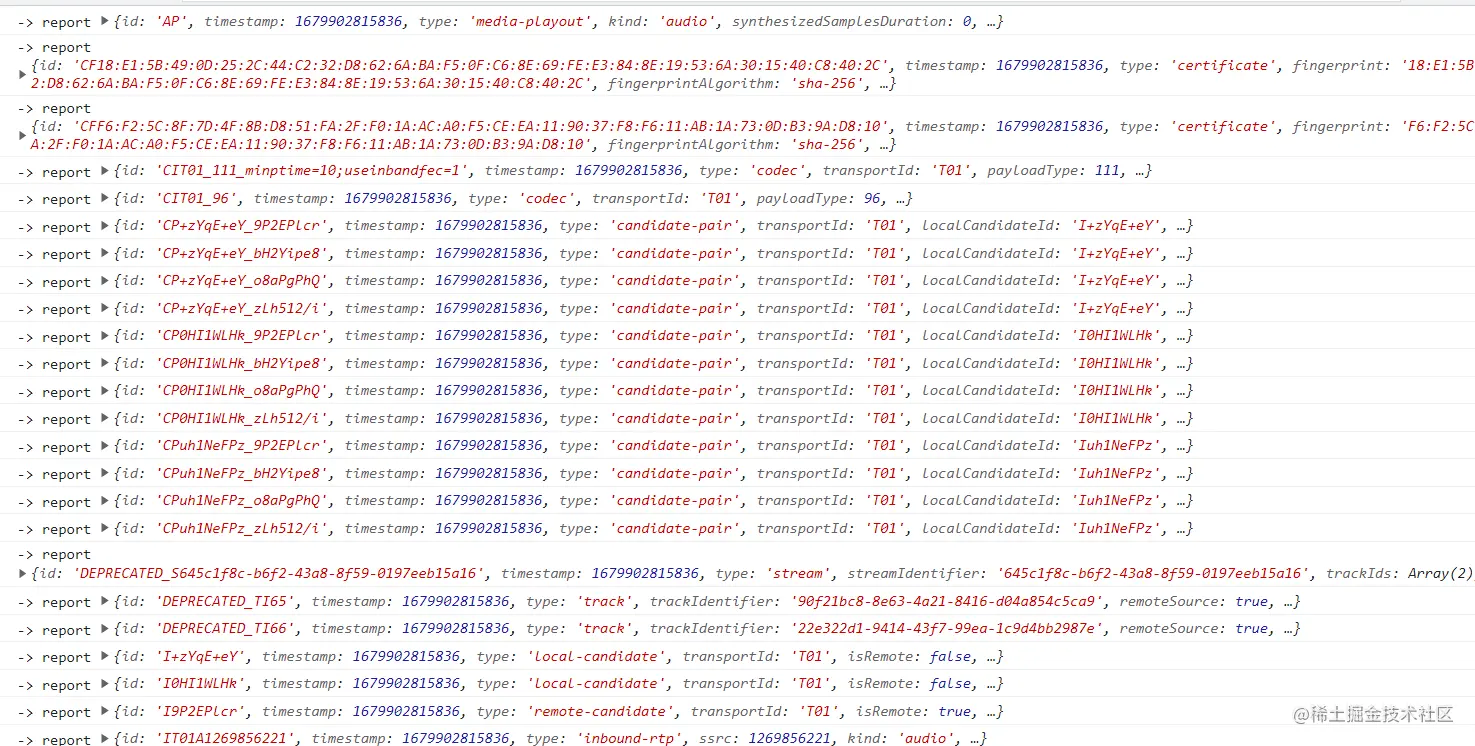
Task: Expand candidate-pair 'CP+zYqE+eY_zLh512/i' object
Action: click(105, 309)
